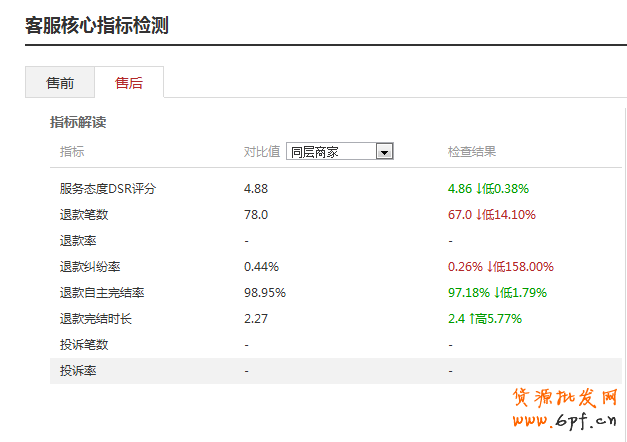Click the red 0.26% 低158.00% result

click(500, 266)
